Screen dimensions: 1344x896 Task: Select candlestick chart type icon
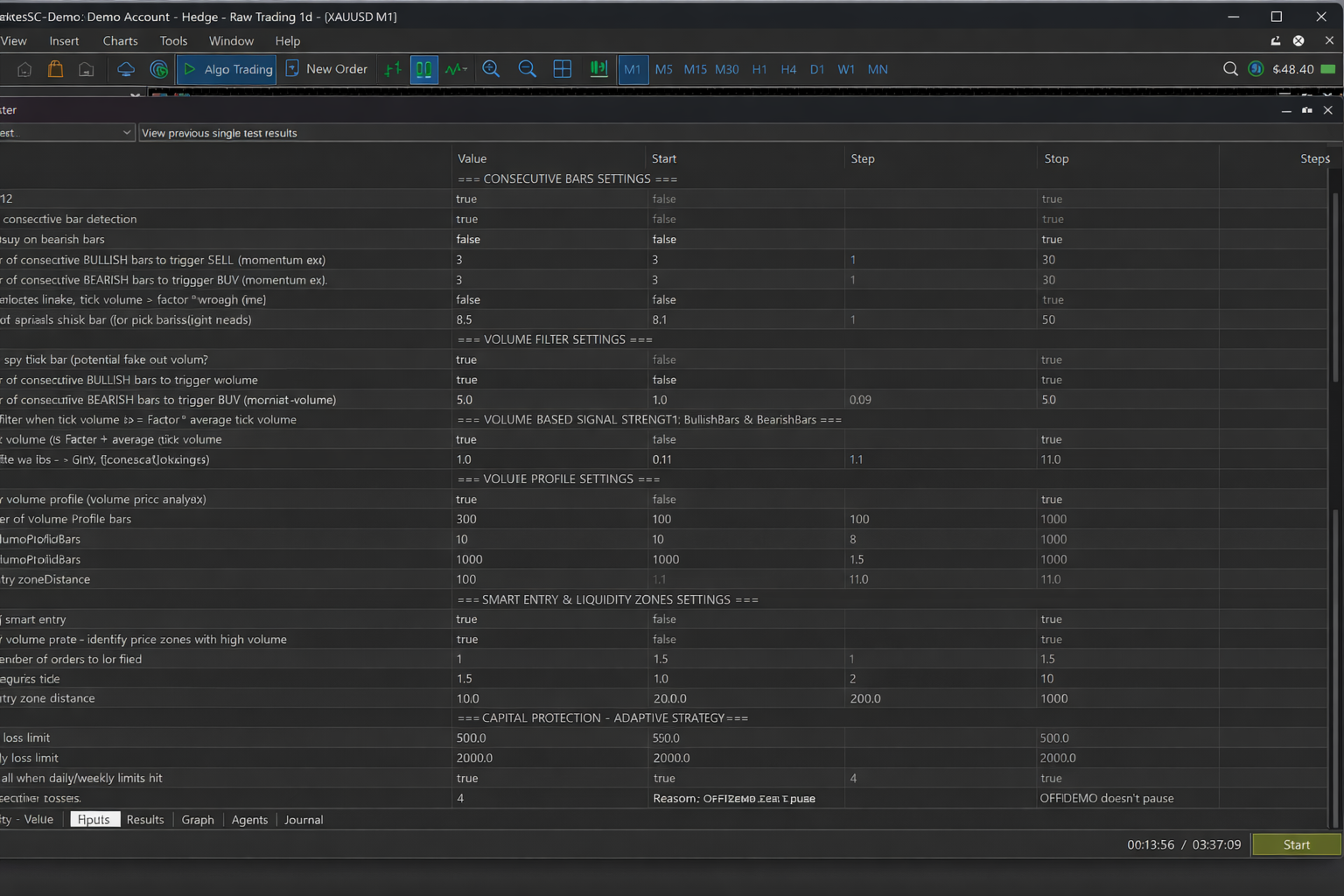click(x=423, y=69)
